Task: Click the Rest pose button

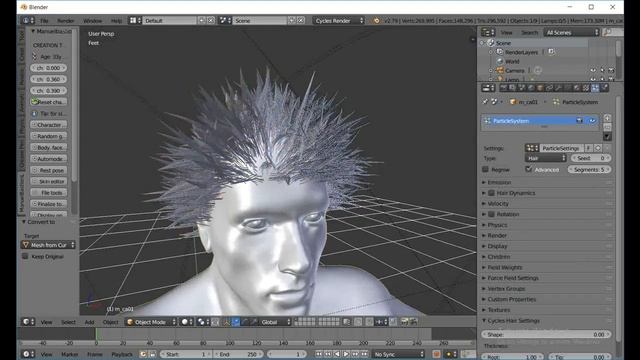Action: 49,170
